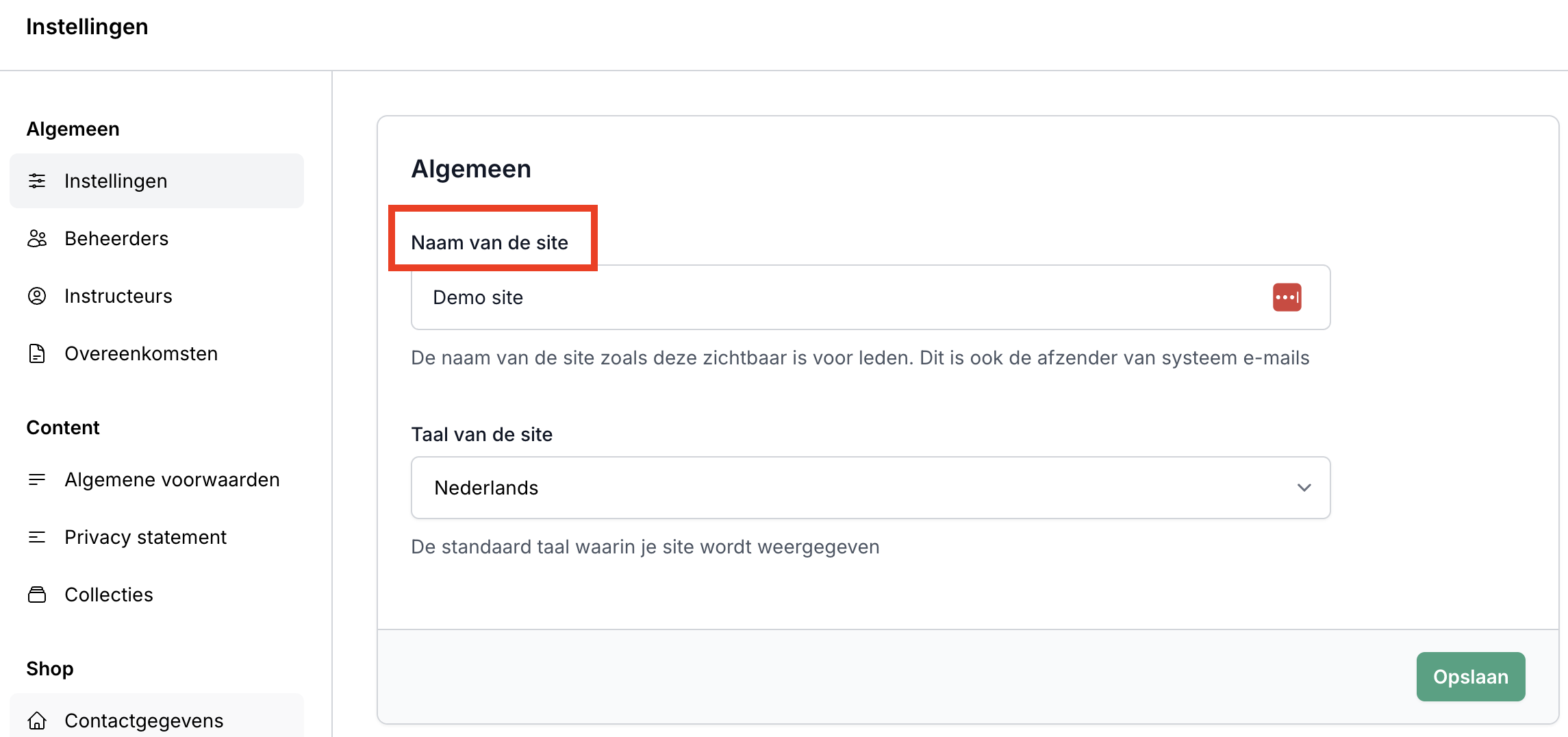Click the chevron arrow in Nederlands selector

point(1304,488)
